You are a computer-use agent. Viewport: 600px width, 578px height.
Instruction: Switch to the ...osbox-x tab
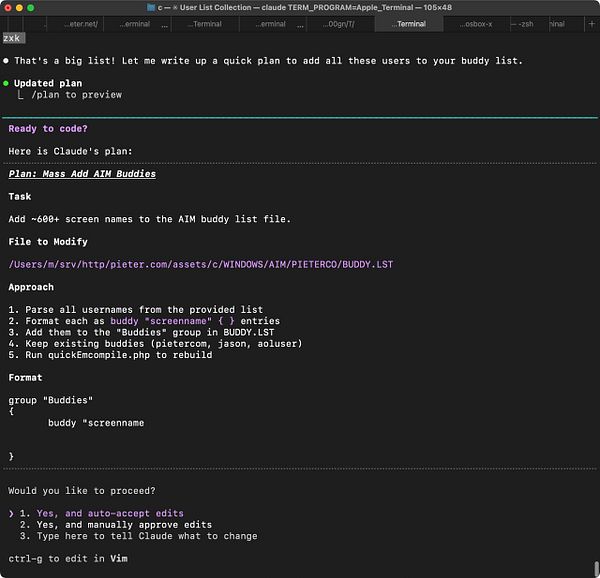coord(476,24)
